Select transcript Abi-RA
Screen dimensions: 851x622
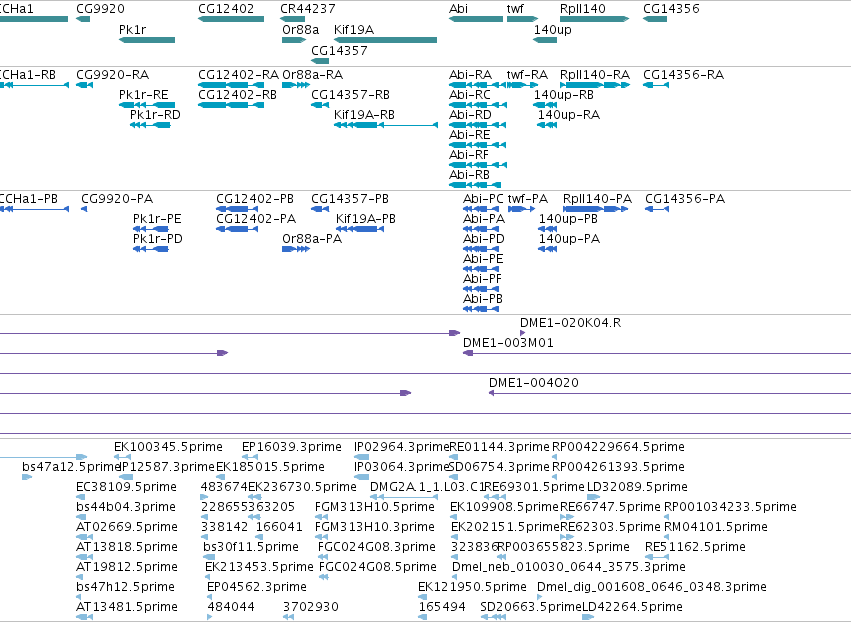(x=478, y=85)
